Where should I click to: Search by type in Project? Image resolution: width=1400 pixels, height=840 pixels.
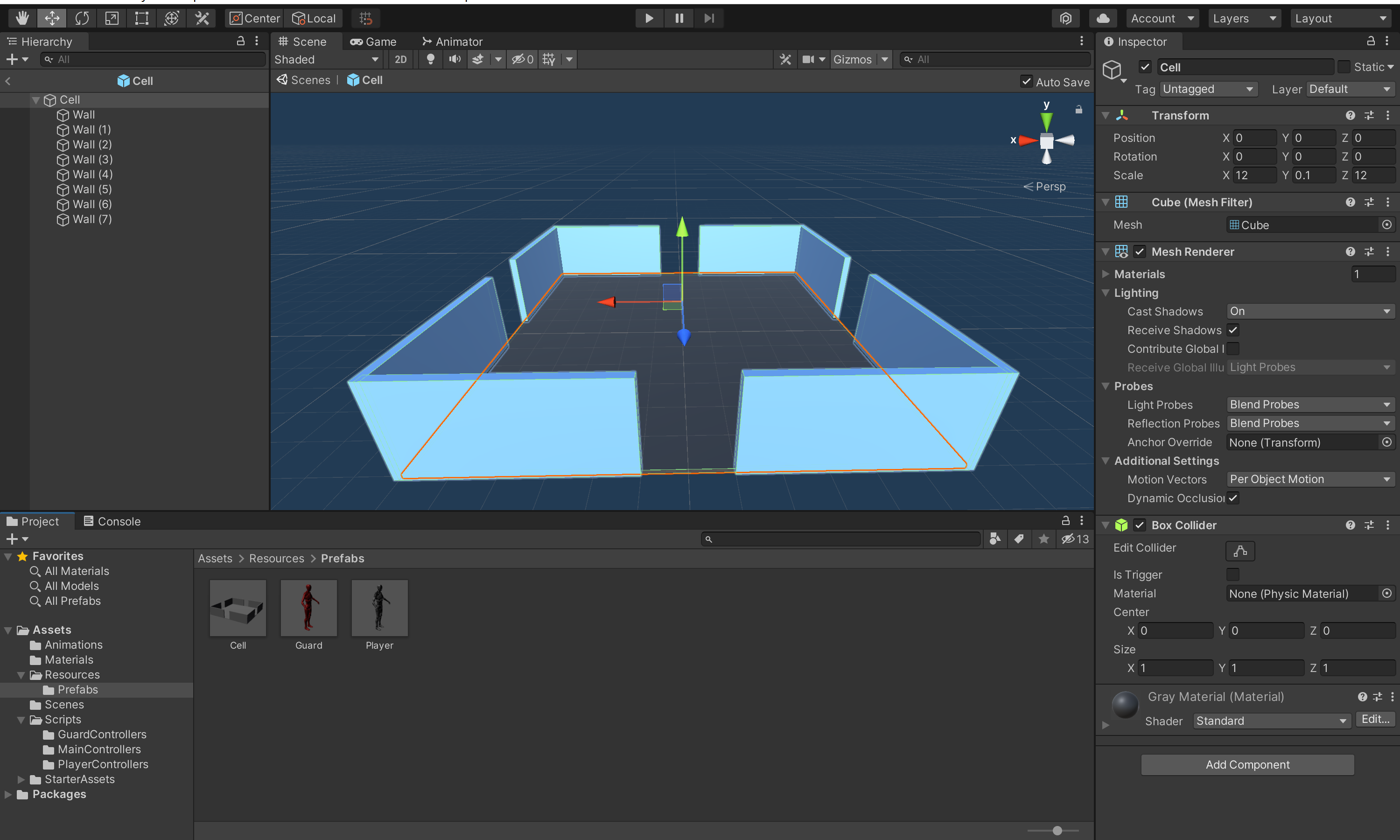(995, 539)
